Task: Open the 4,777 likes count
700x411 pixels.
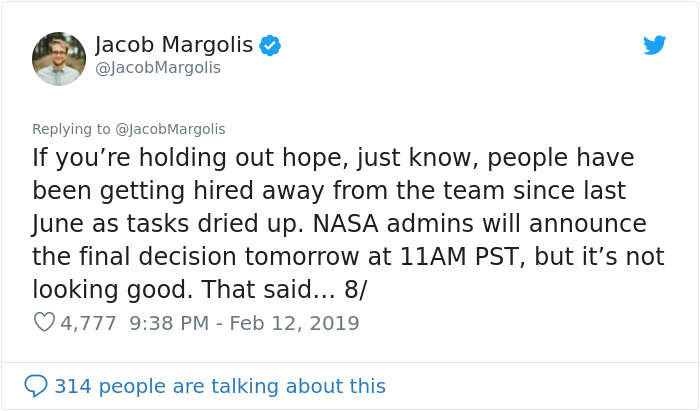Action: click(x=89, y=323)
